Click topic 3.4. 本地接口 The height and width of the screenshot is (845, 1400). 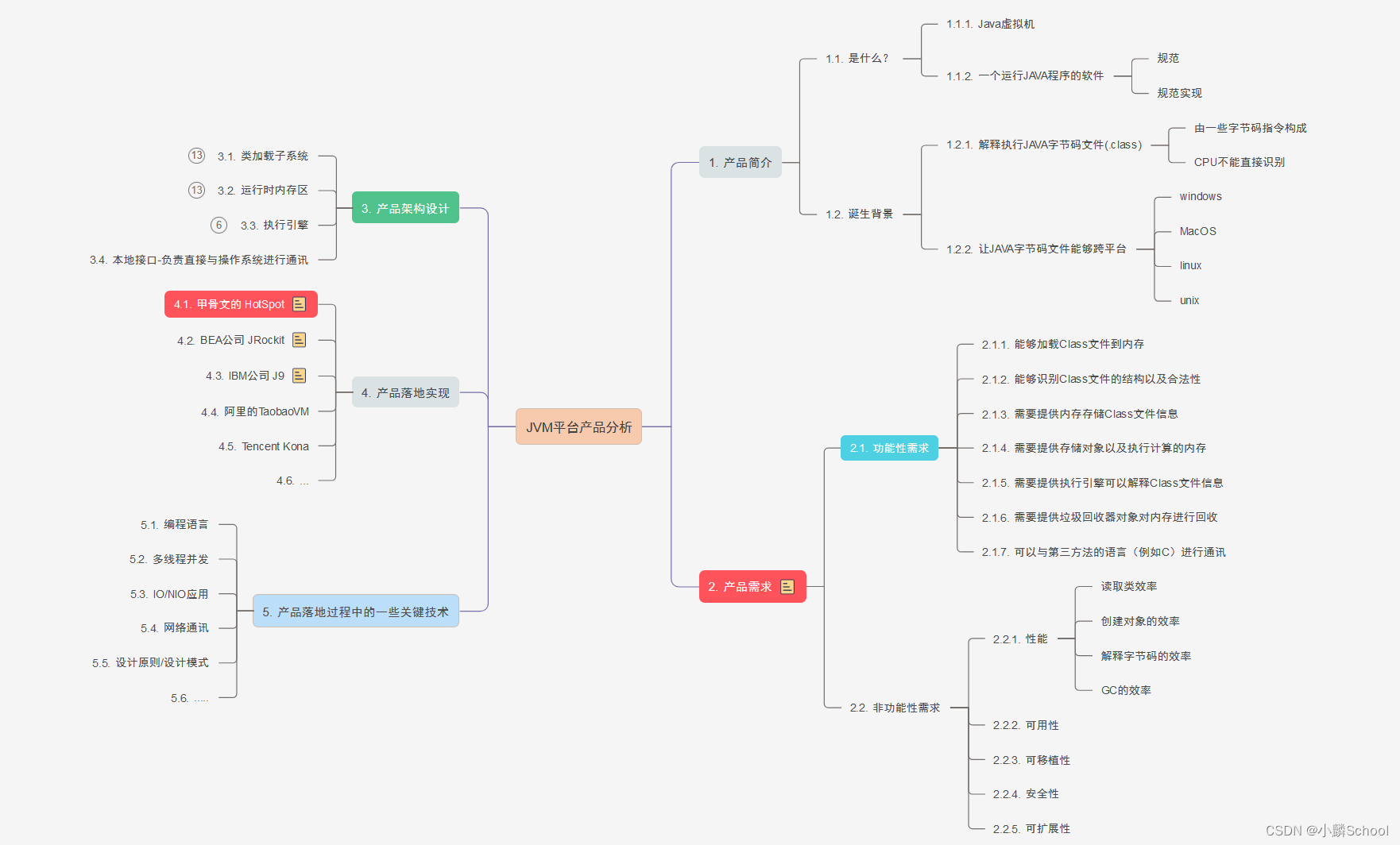(x=199, y=260)
